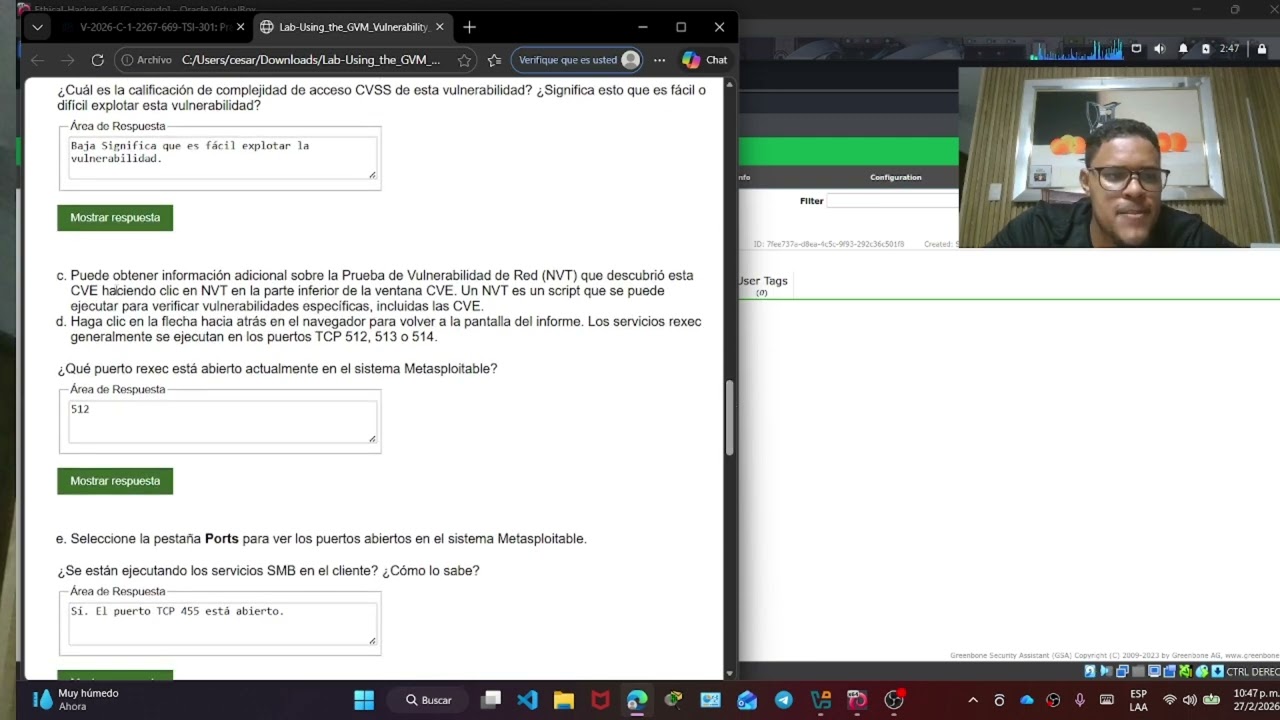Open the Edge favorites list
This screenshot has width=1280, height=720.
click(x=494, y=60)
